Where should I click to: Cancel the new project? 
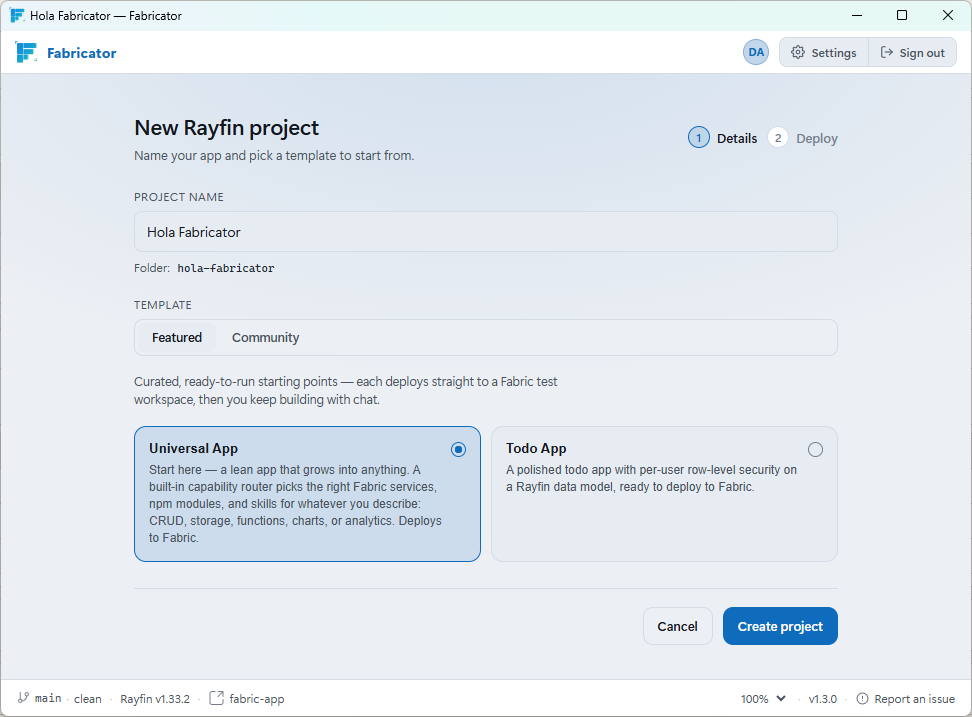coord(678,627)
